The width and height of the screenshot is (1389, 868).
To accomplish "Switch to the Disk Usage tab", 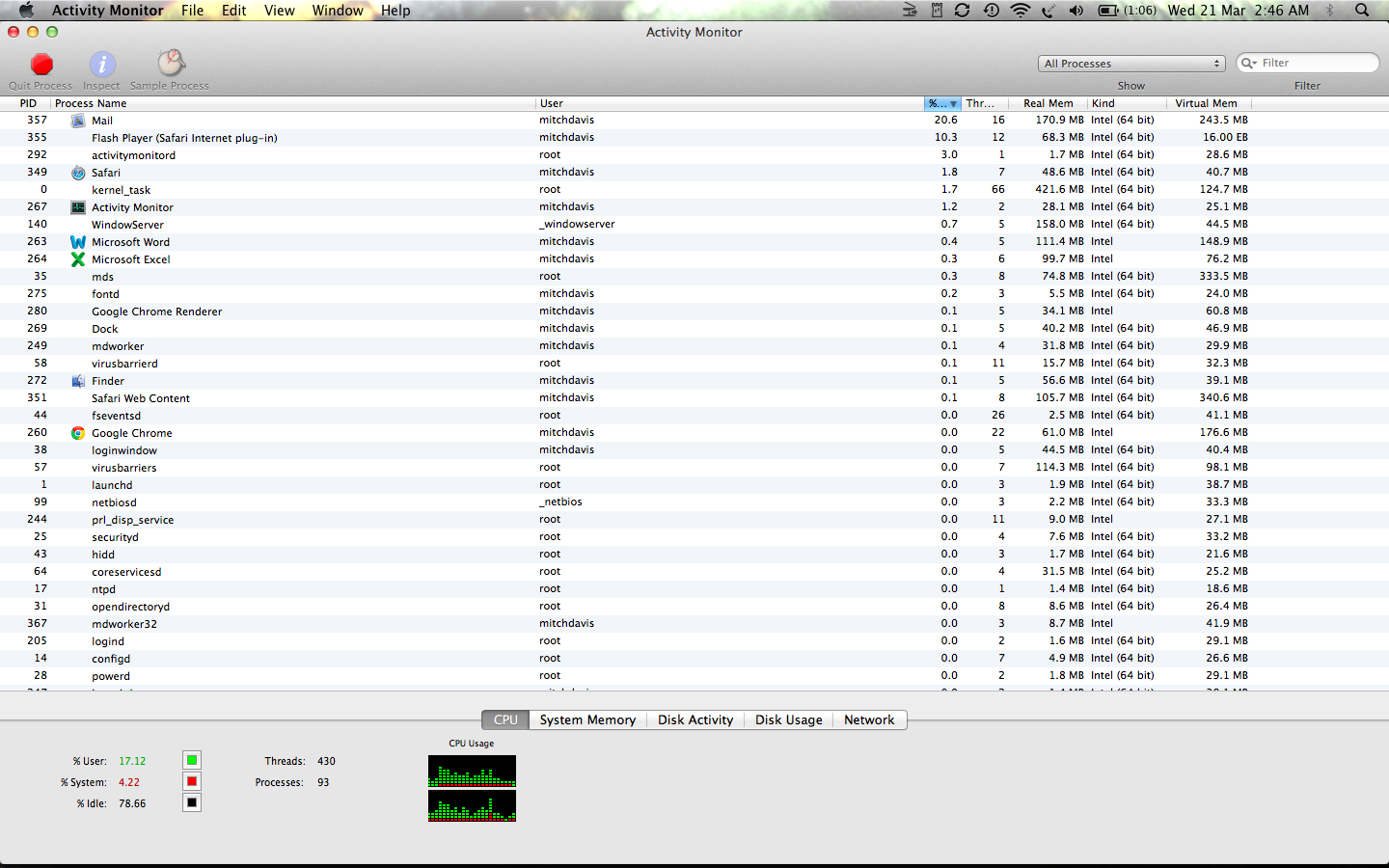I will (x=789, y=720).
